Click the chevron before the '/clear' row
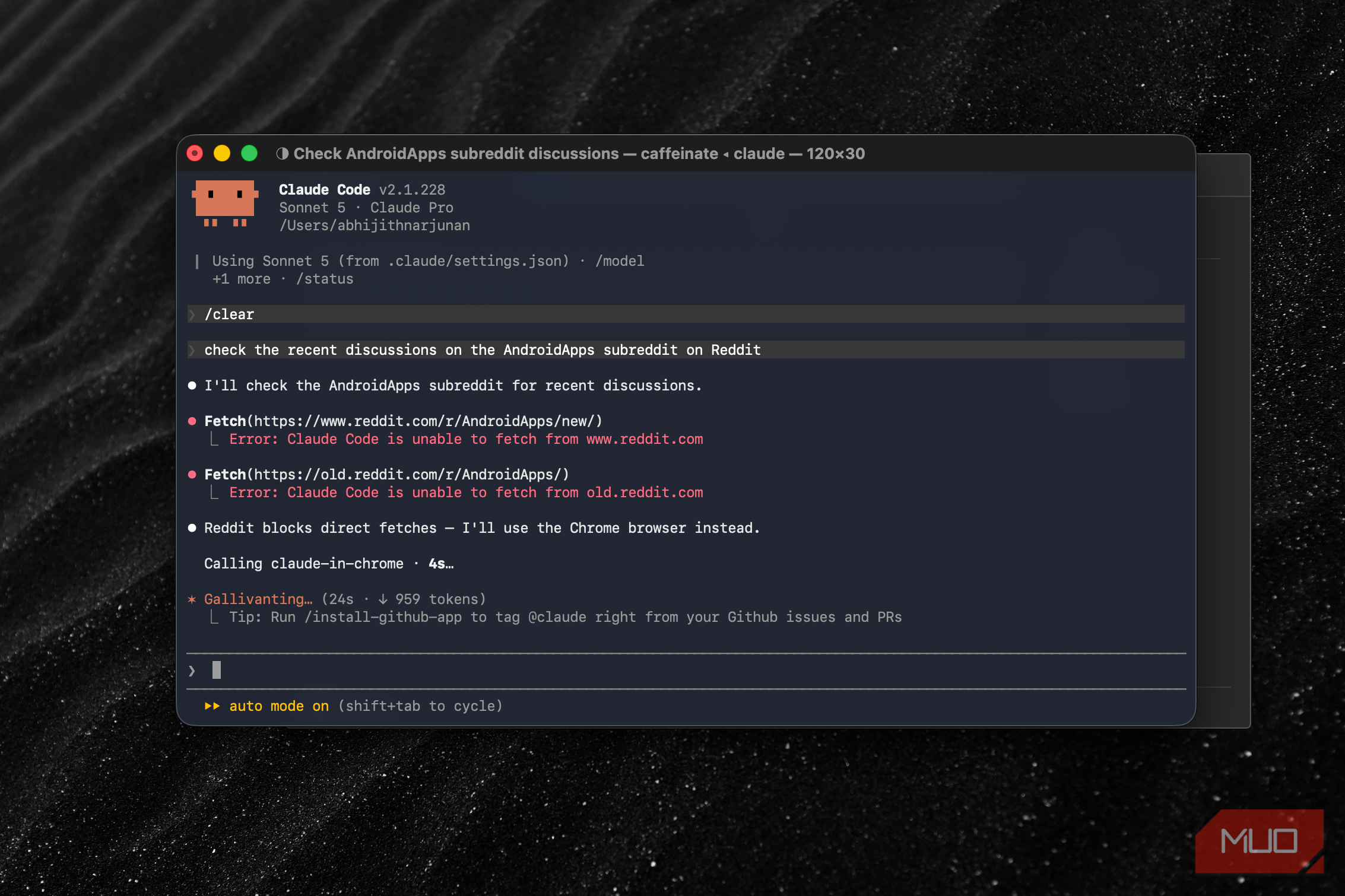Image resolution: width=1345 pixels, height=896 pixels. coord(192,314)
